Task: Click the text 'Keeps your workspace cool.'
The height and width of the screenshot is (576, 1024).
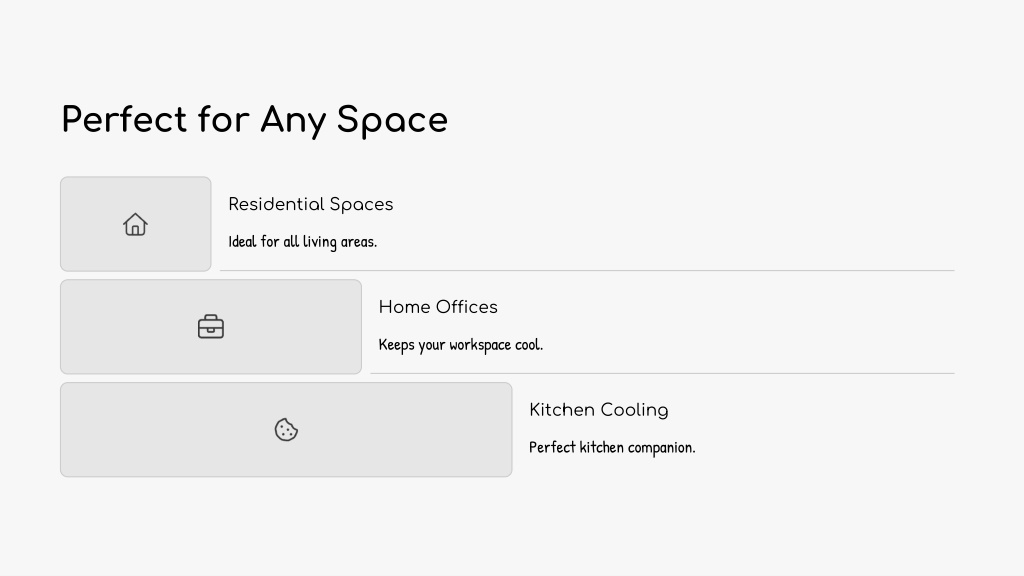Action: 461,345
